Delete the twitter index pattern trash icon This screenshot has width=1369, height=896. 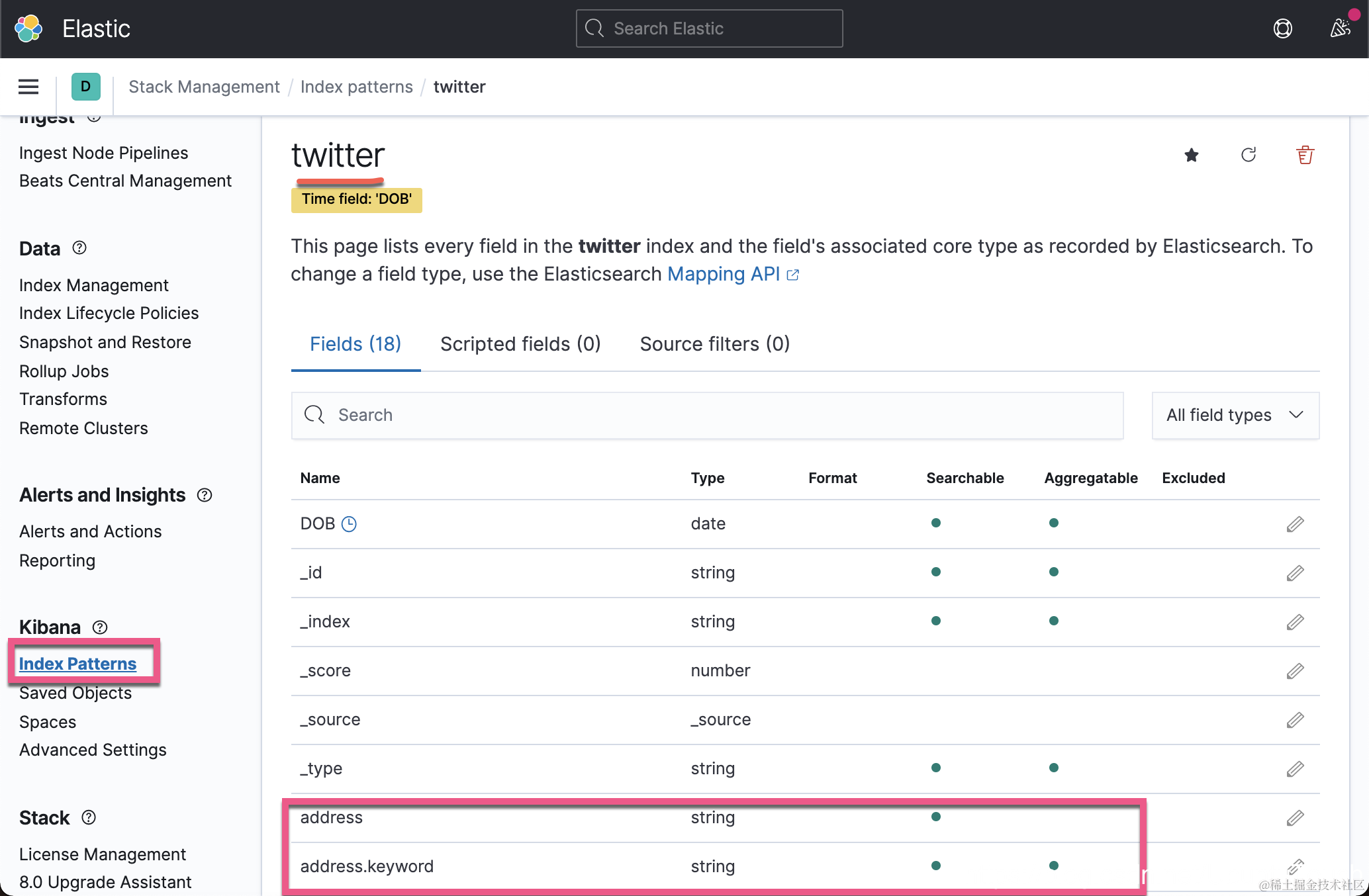[1305, 155]
